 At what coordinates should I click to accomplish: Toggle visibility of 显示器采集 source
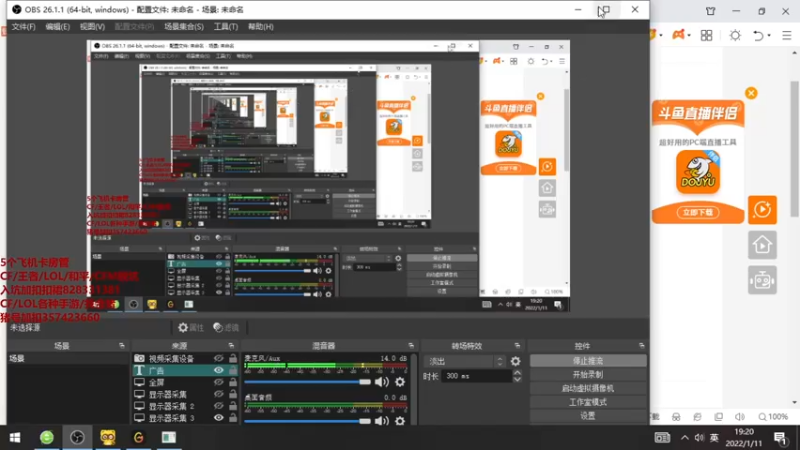point(219,394)
